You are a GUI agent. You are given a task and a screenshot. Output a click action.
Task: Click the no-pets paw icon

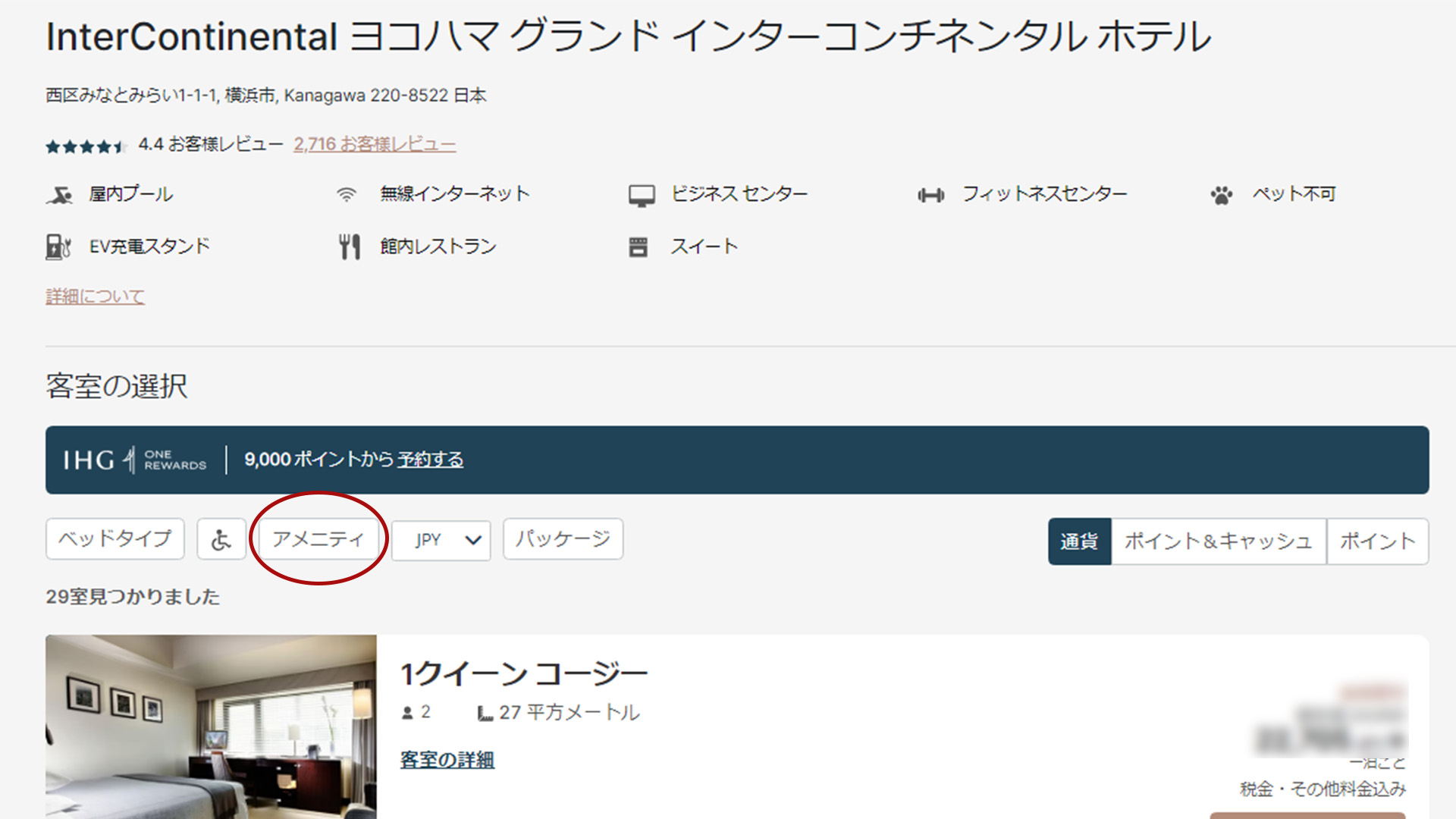point(1221,196)
